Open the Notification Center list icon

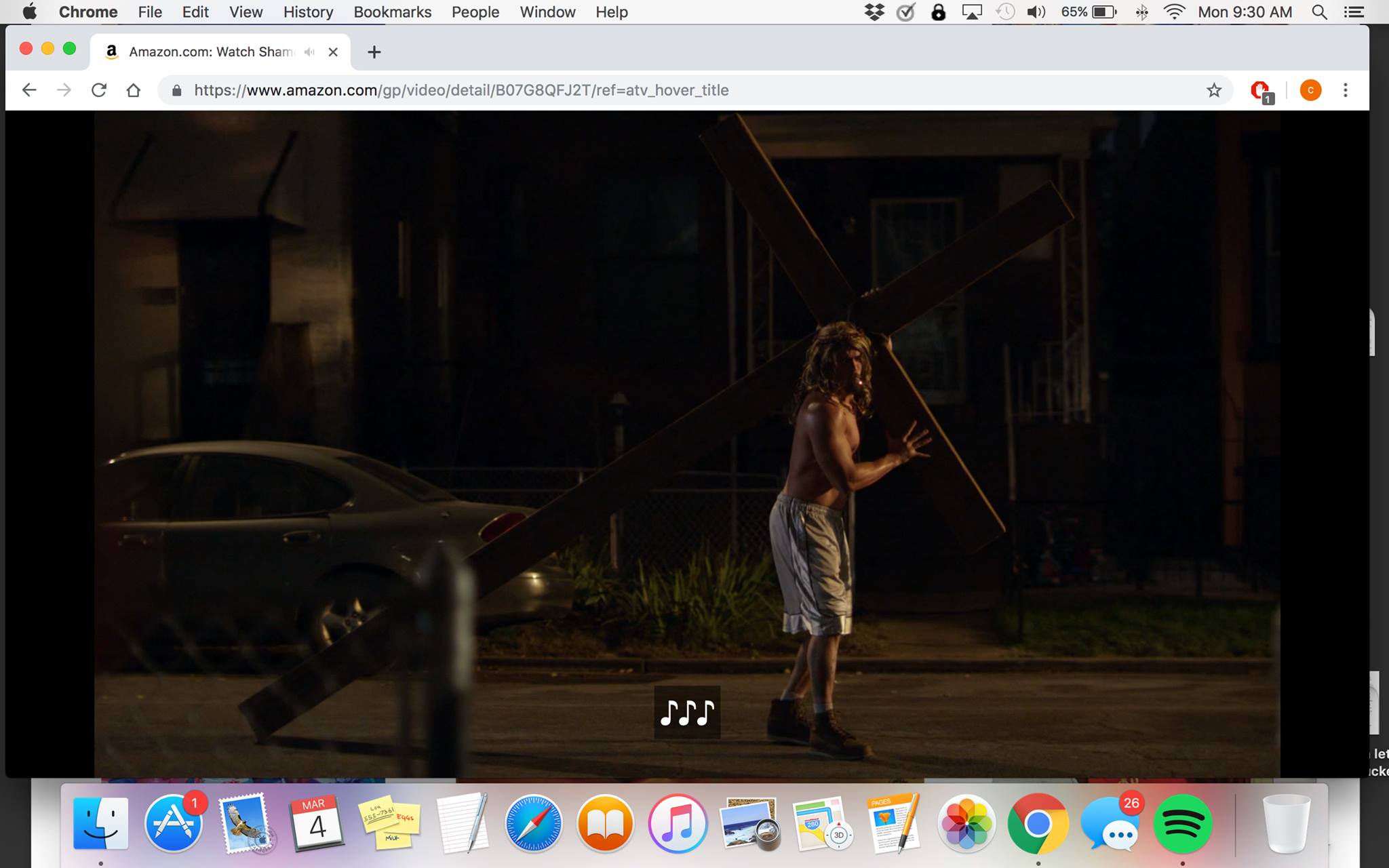tap(1354, 12)
